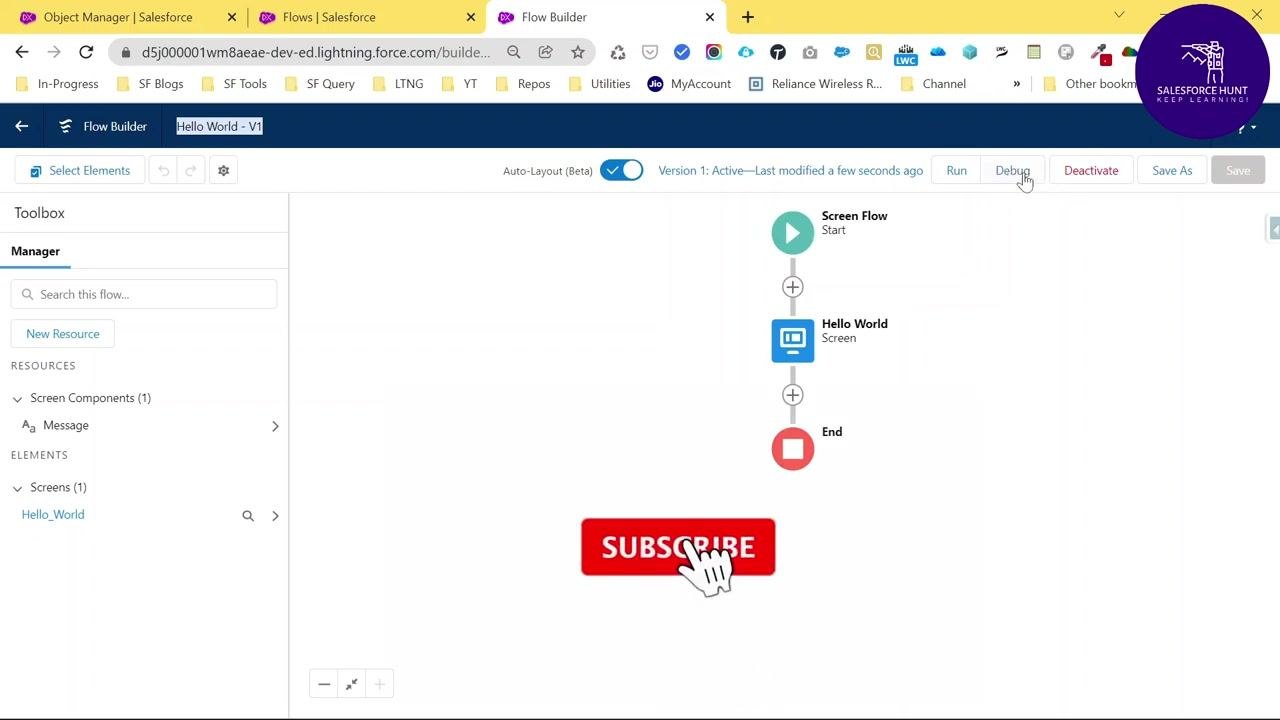Click the Screen Flow Start play icon
Viewport: 1280px width, 720px height.
click(793, 233)
